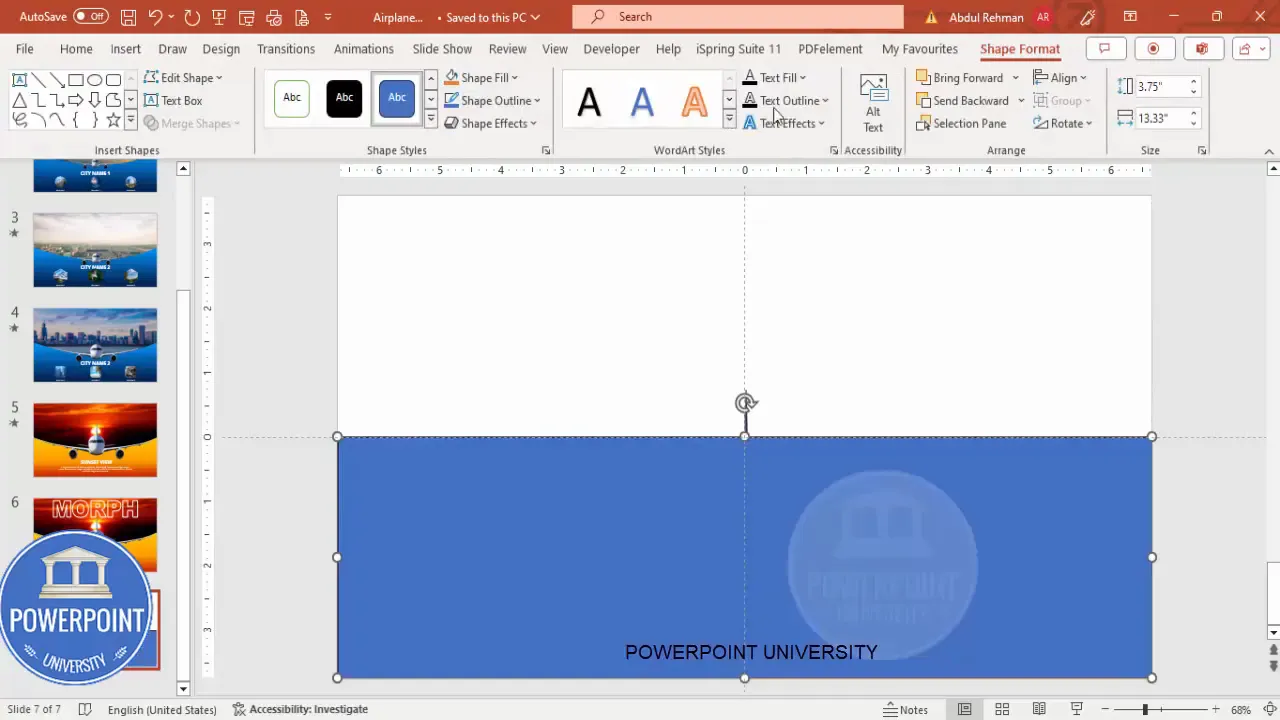Expand the Rotate options dropdown
The width and height of the screenshot is (1280, 720).
pos(1087,123)
